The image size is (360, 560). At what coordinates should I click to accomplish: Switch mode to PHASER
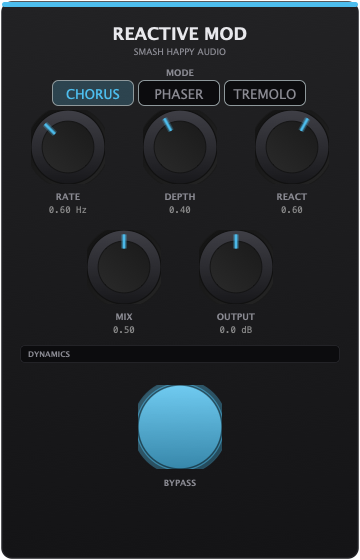pyautogui.click(x=179, y=93)
